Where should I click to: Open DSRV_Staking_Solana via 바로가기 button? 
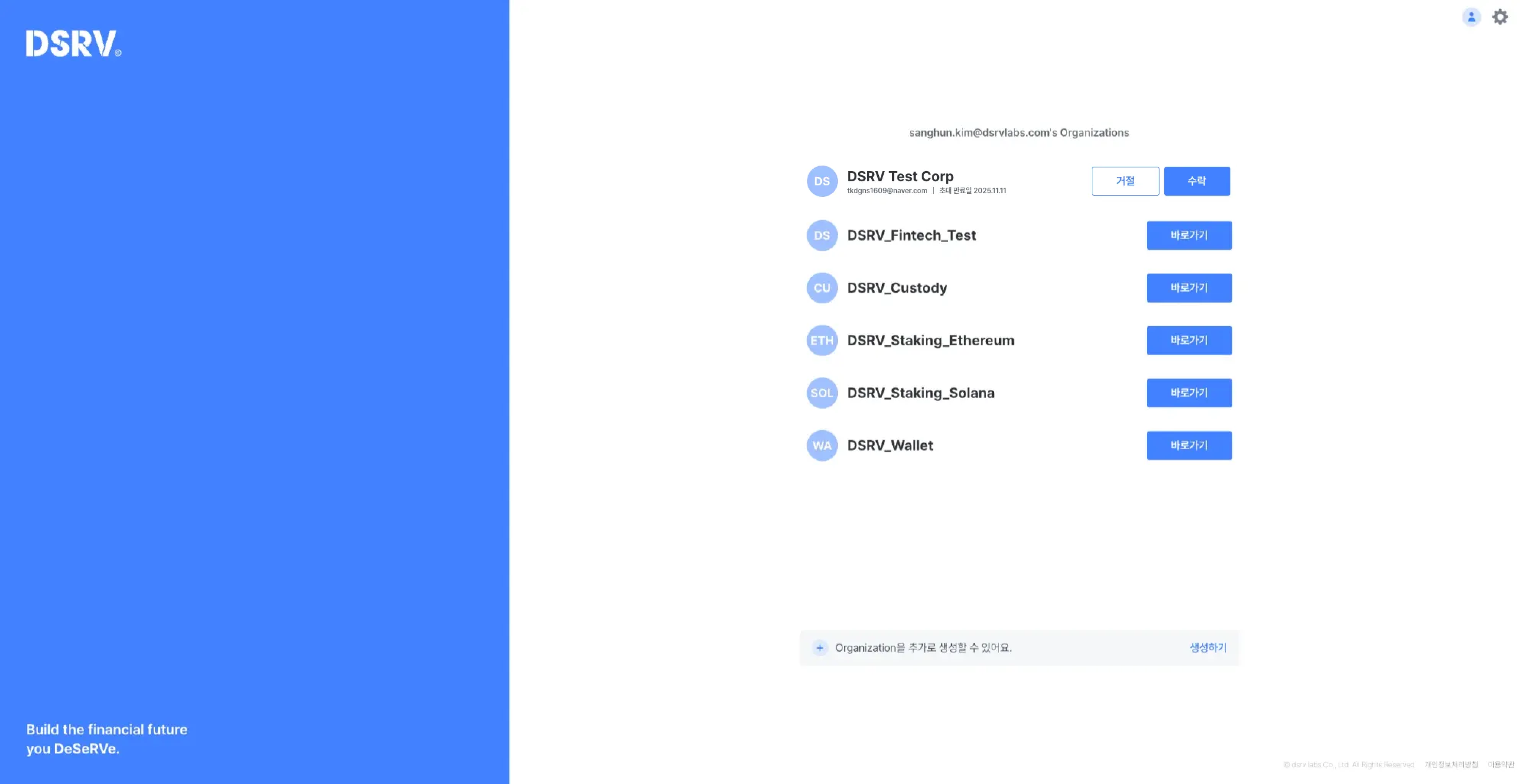point(1189,393)
